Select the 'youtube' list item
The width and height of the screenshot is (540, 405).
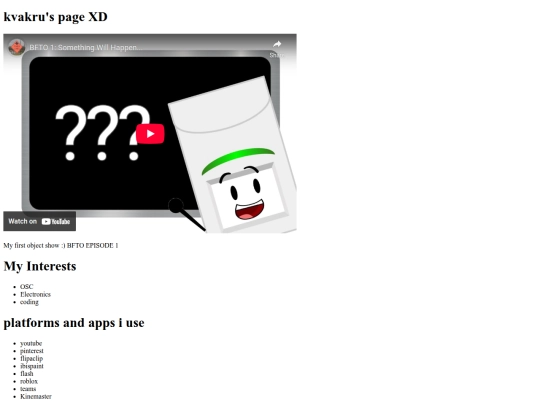coord(31,343)
